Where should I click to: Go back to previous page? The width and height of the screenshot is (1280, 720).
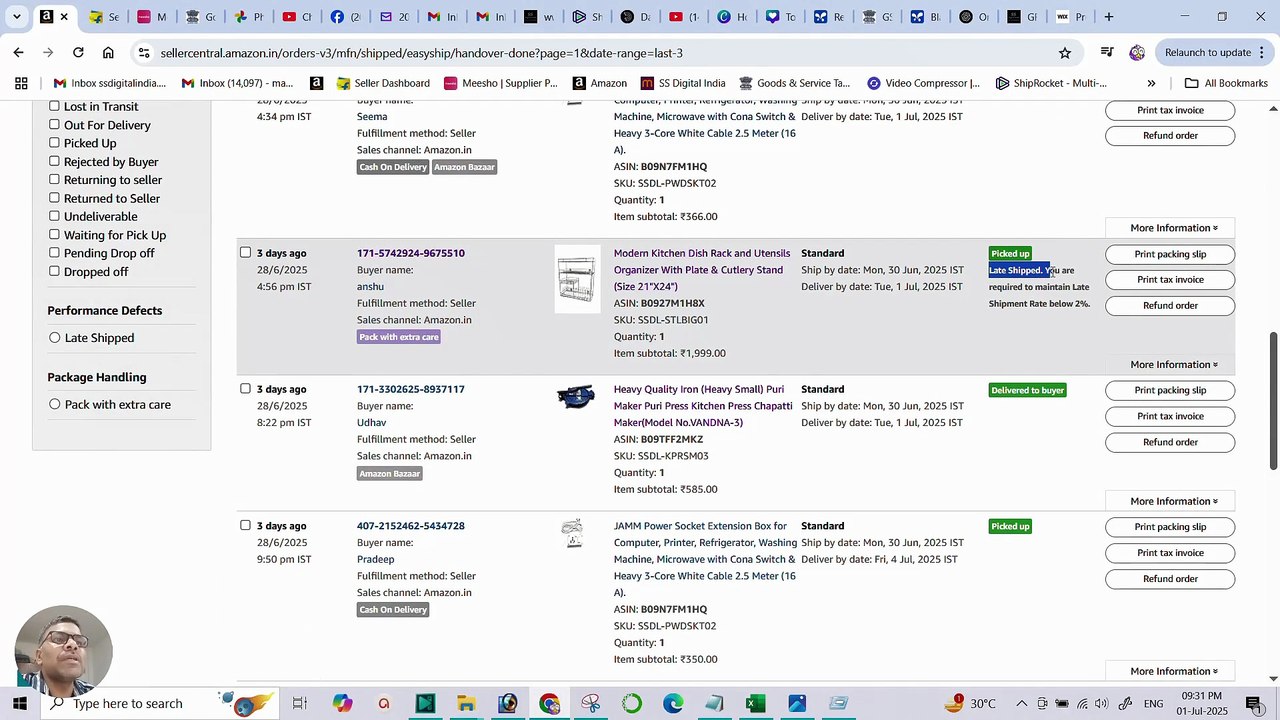[19, 53]
